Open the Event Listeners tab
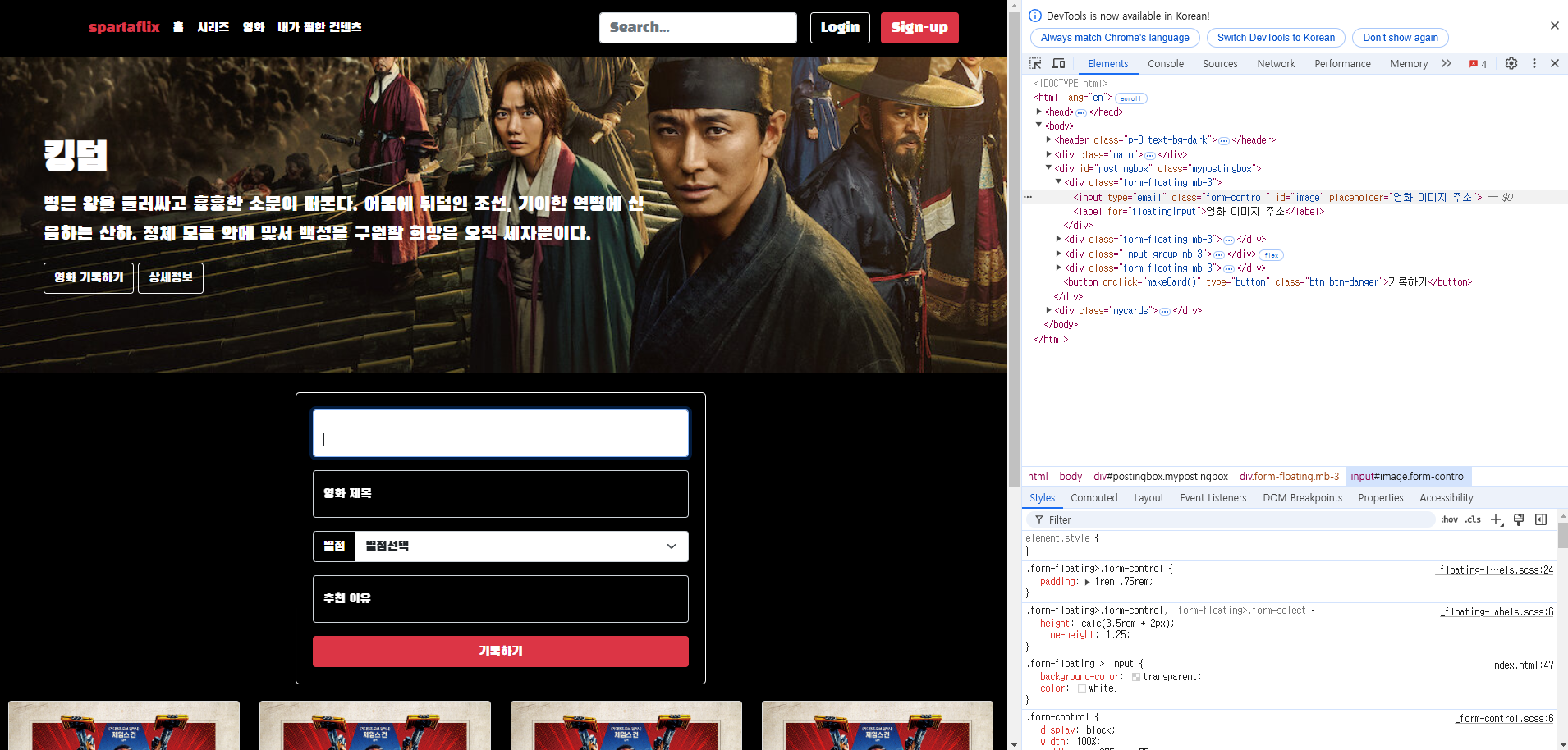This screenshot has height=750, width=1568. pyautogui.click(x=1213, y=497)
